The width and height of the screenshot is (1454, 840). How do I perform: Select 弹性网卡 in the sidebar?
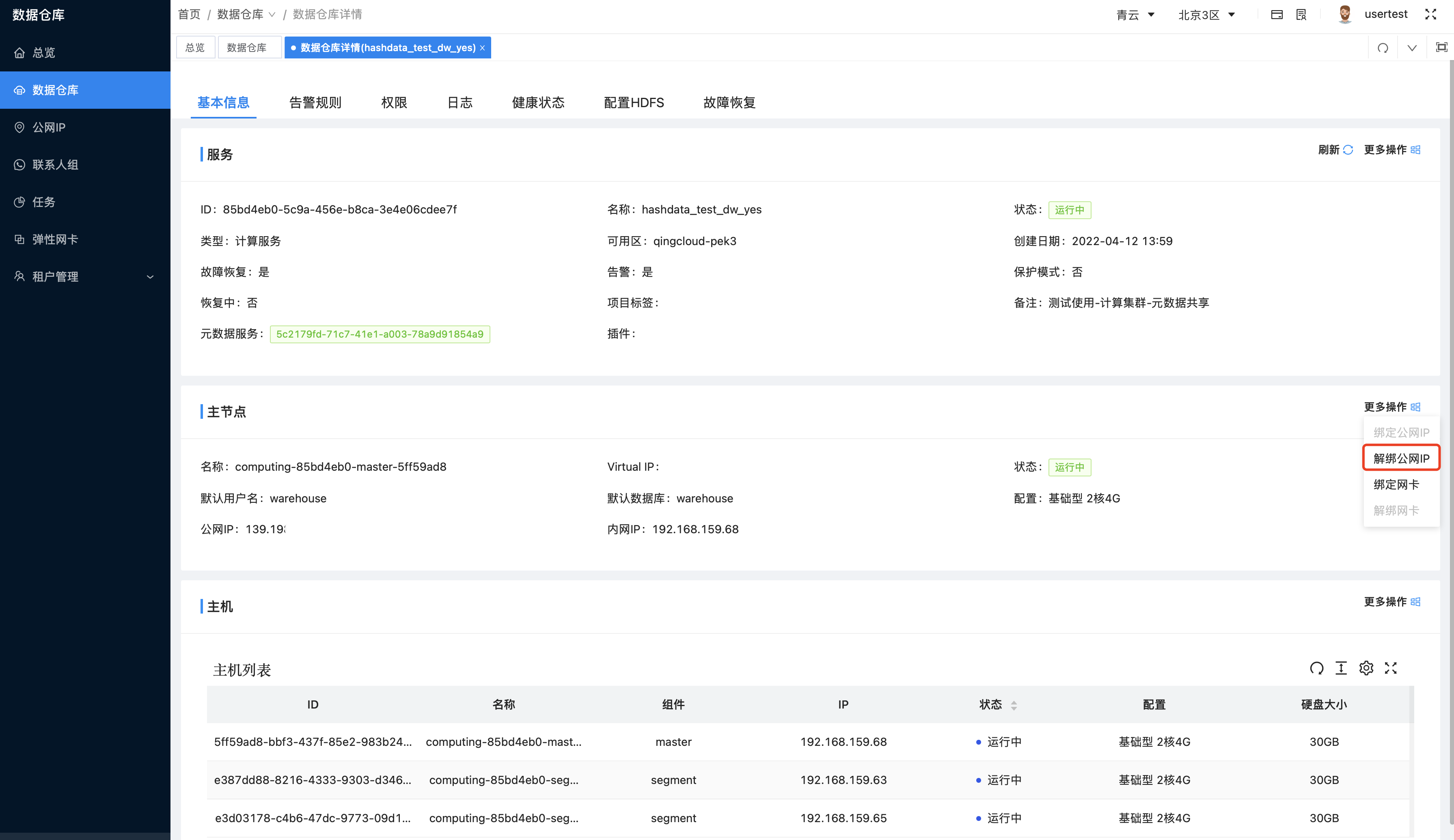[55, 239]
